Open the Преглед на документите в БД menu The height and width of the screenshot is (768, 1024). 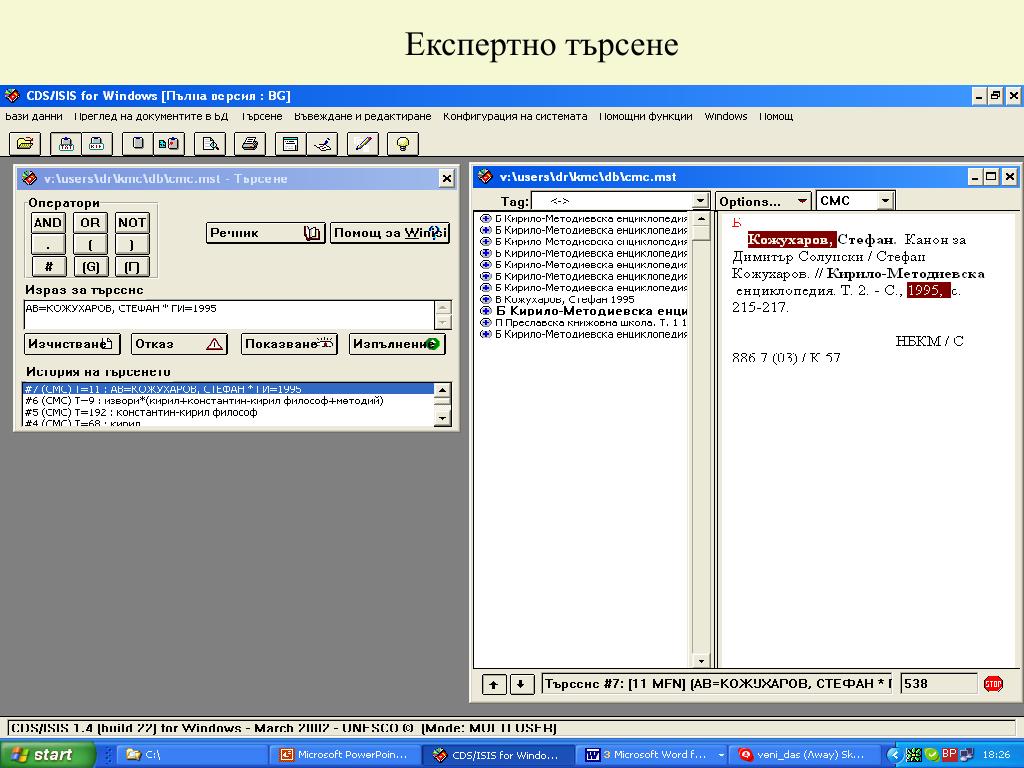tap(151, 116)
